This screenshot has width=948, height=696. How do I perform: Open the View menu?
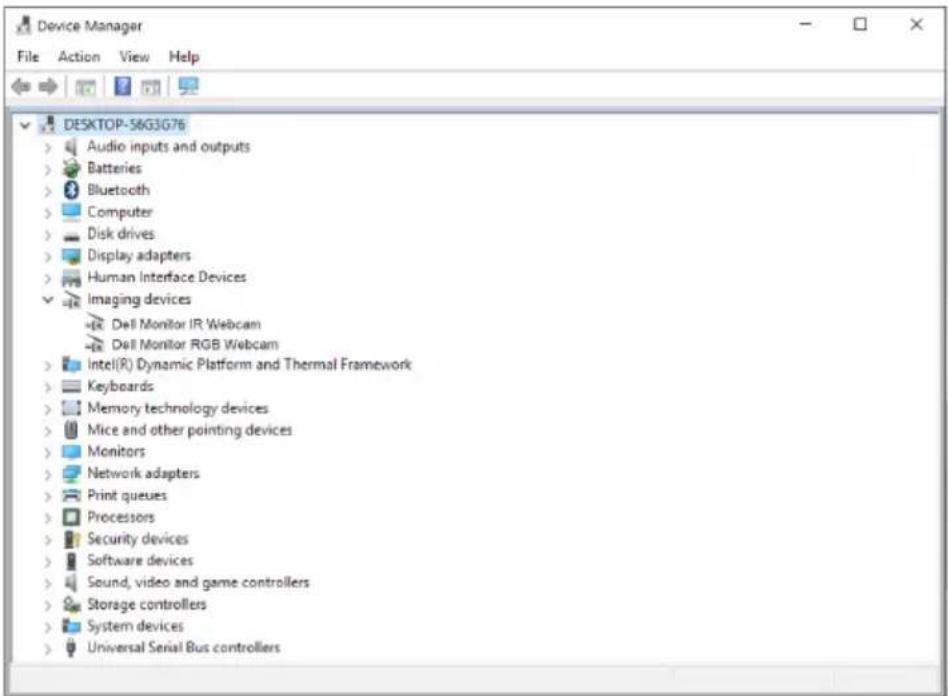pos(134,57)
